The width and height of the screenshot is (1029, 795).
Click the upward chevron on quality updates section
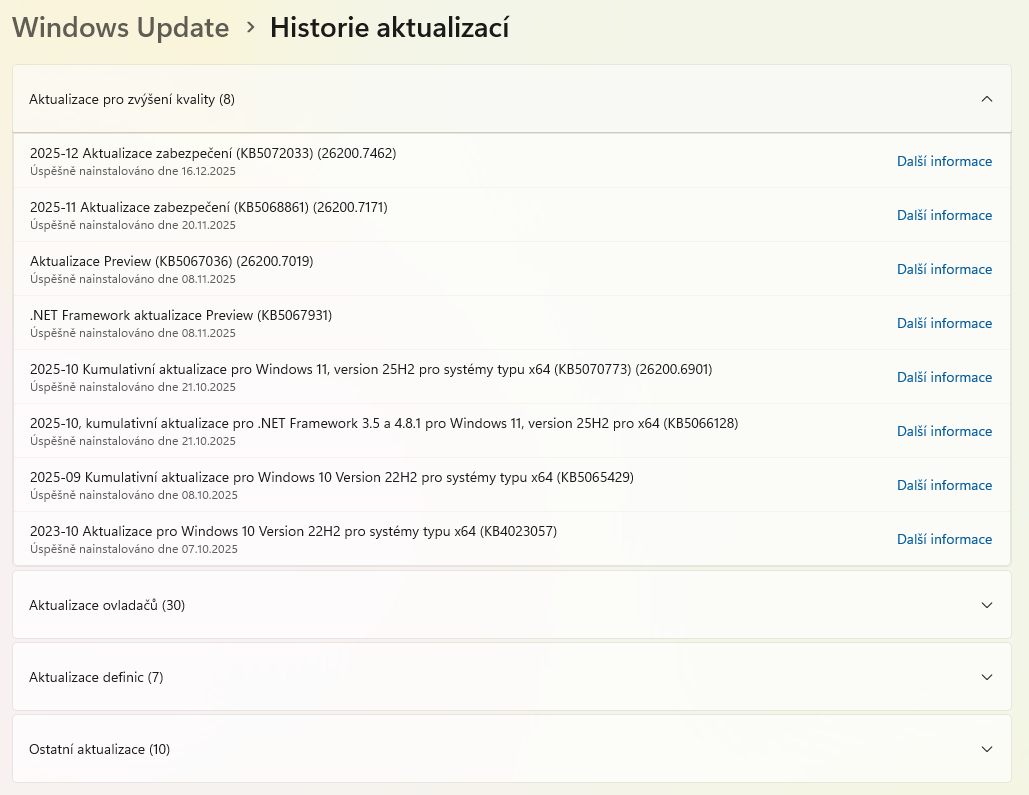click(x=987, y=99)
